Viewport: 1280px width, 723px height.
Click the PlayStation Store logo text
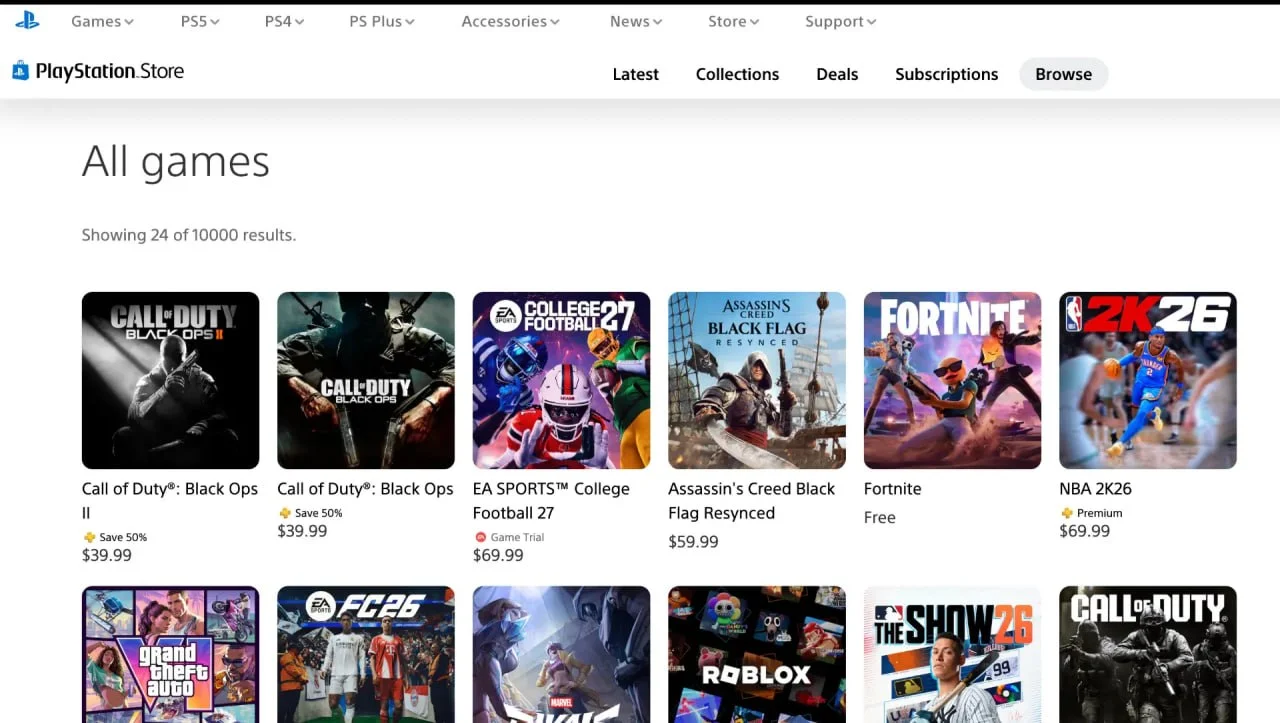pyautogui.click(x=110, y=71)
